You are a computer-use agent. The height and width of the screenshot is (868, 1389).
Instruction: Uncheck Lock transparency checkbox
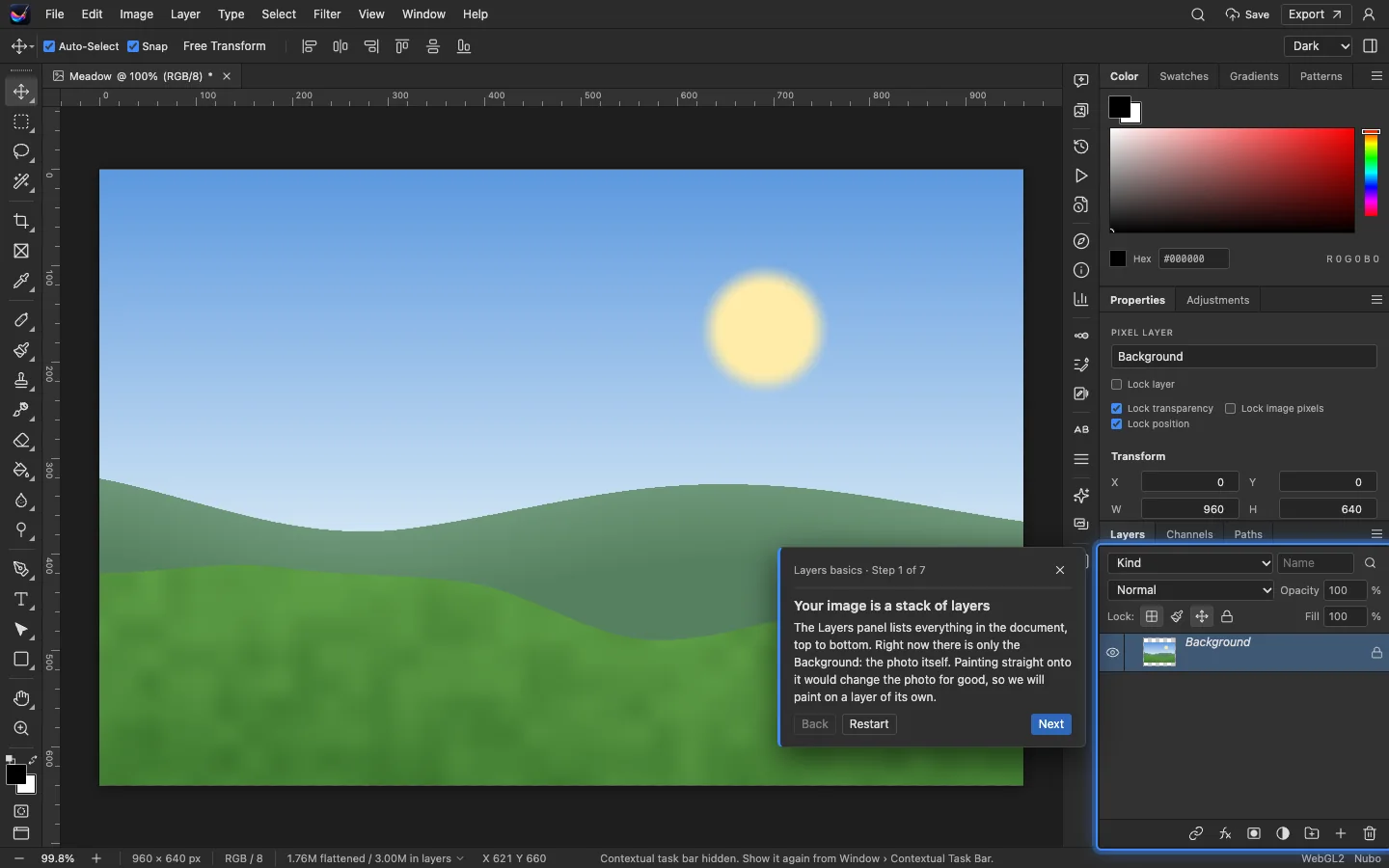click(1117, 408)
